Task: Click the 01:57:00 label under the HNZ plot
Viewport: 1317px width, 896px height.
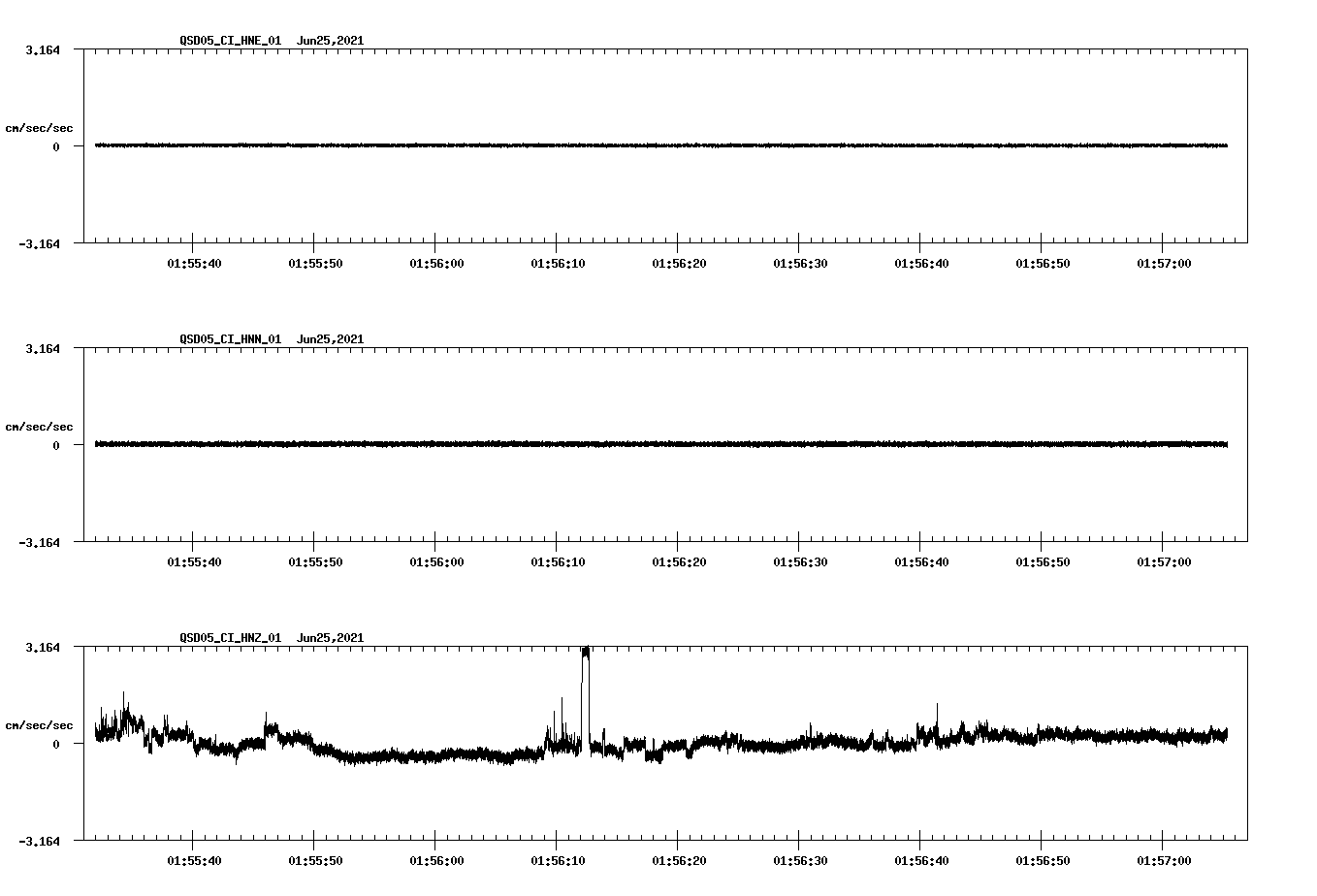Action: 1163,861
